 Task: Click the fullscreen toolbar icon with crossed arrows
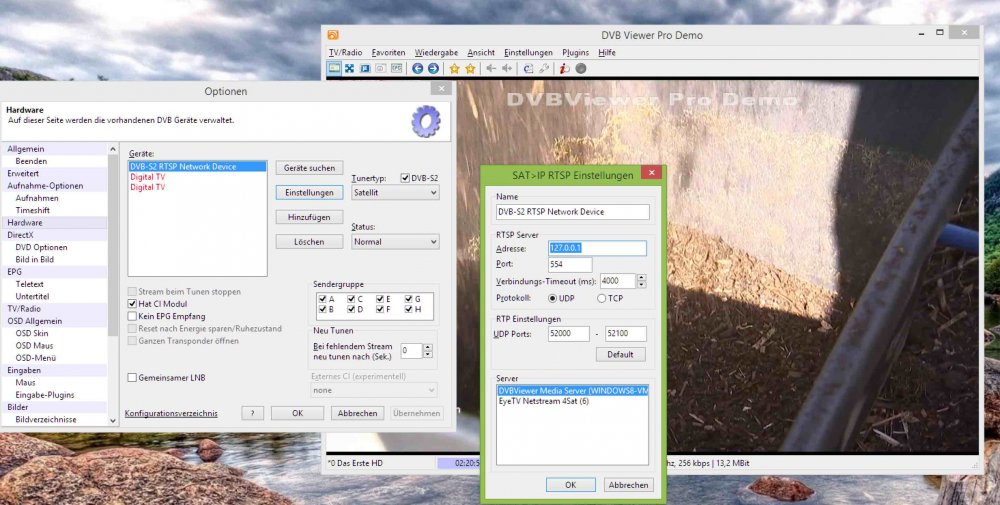tap(350, 69)
